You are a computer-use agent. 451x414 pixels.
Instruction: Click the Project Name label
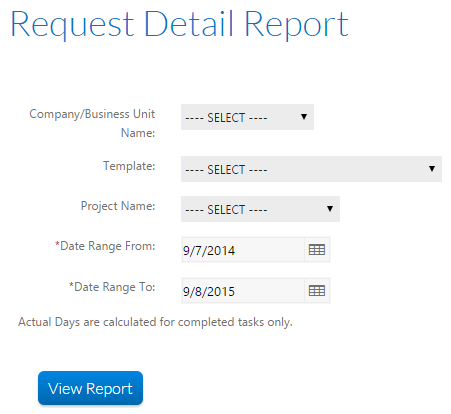[118, 206]
